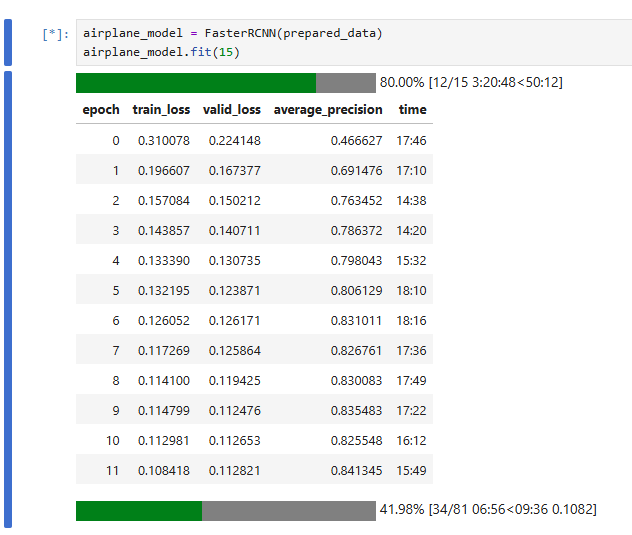
Task: Select time value 17:22
Action: point(411,410)
